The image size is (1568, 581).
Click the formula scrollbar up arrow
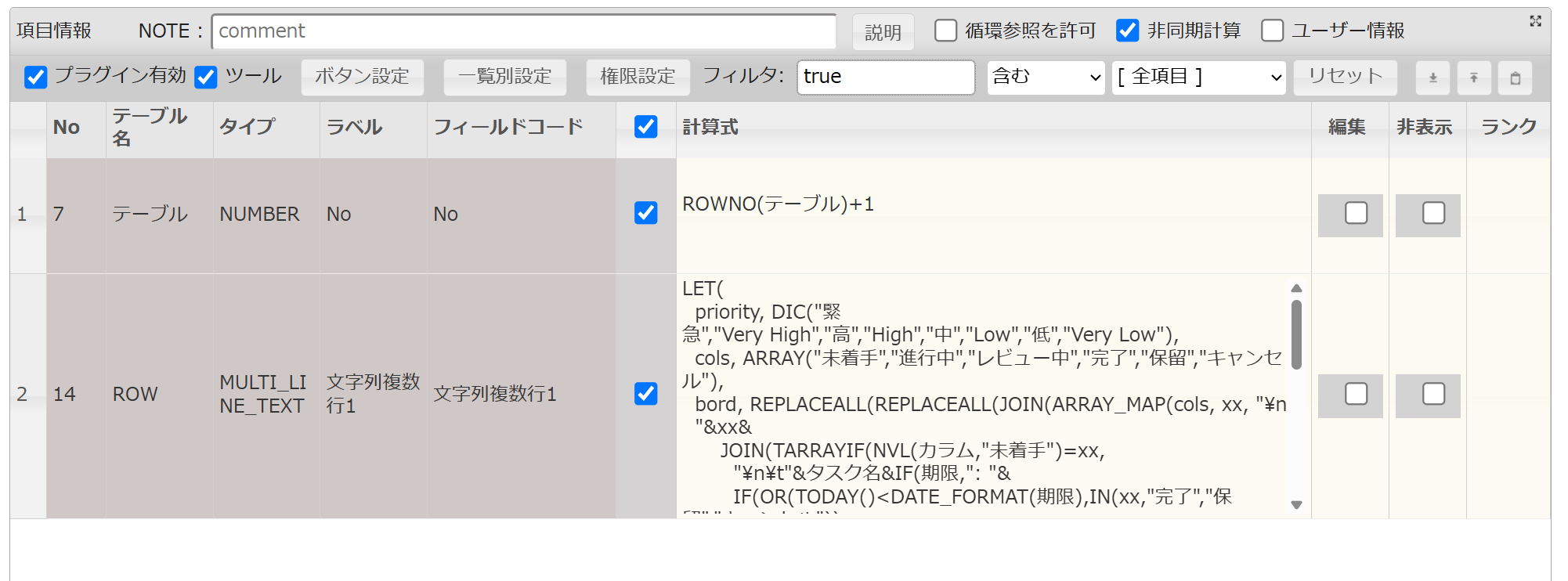1296,288
